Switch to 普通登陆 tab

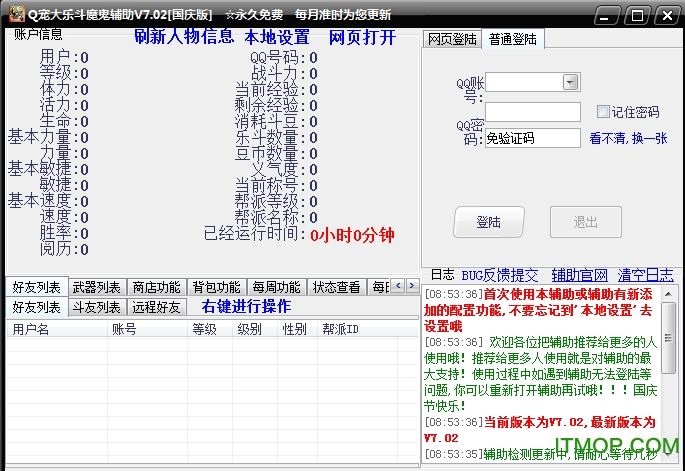513,39
